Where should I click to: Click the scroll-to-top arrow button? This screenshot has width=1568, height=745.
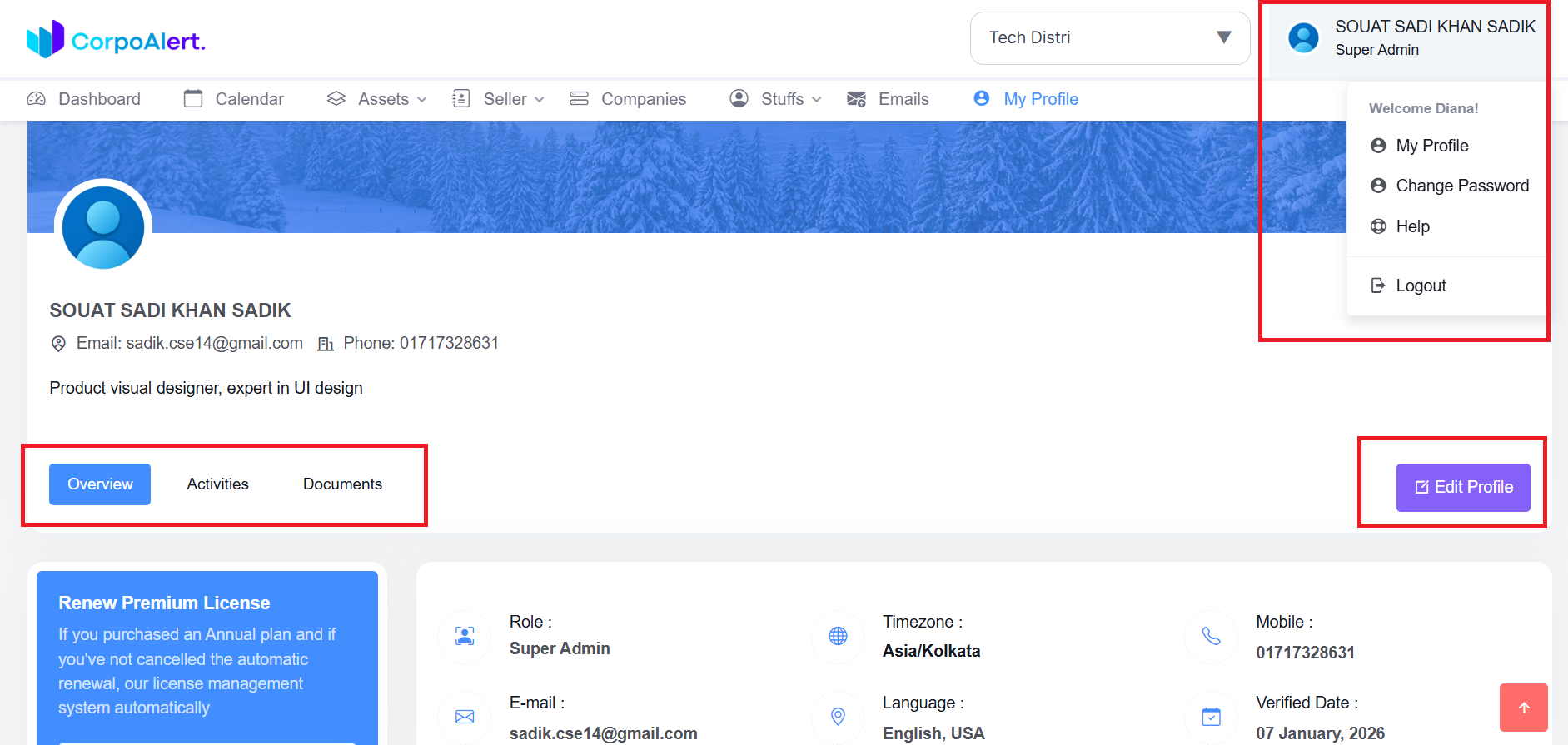pos(1523,708)
